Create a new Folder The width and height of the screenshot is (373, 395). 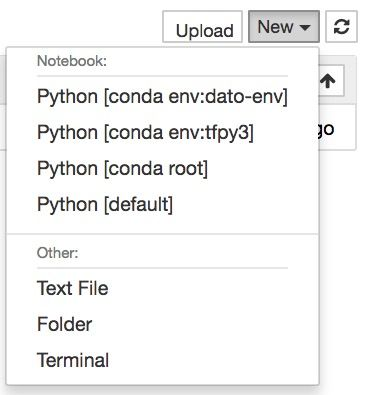162,324
